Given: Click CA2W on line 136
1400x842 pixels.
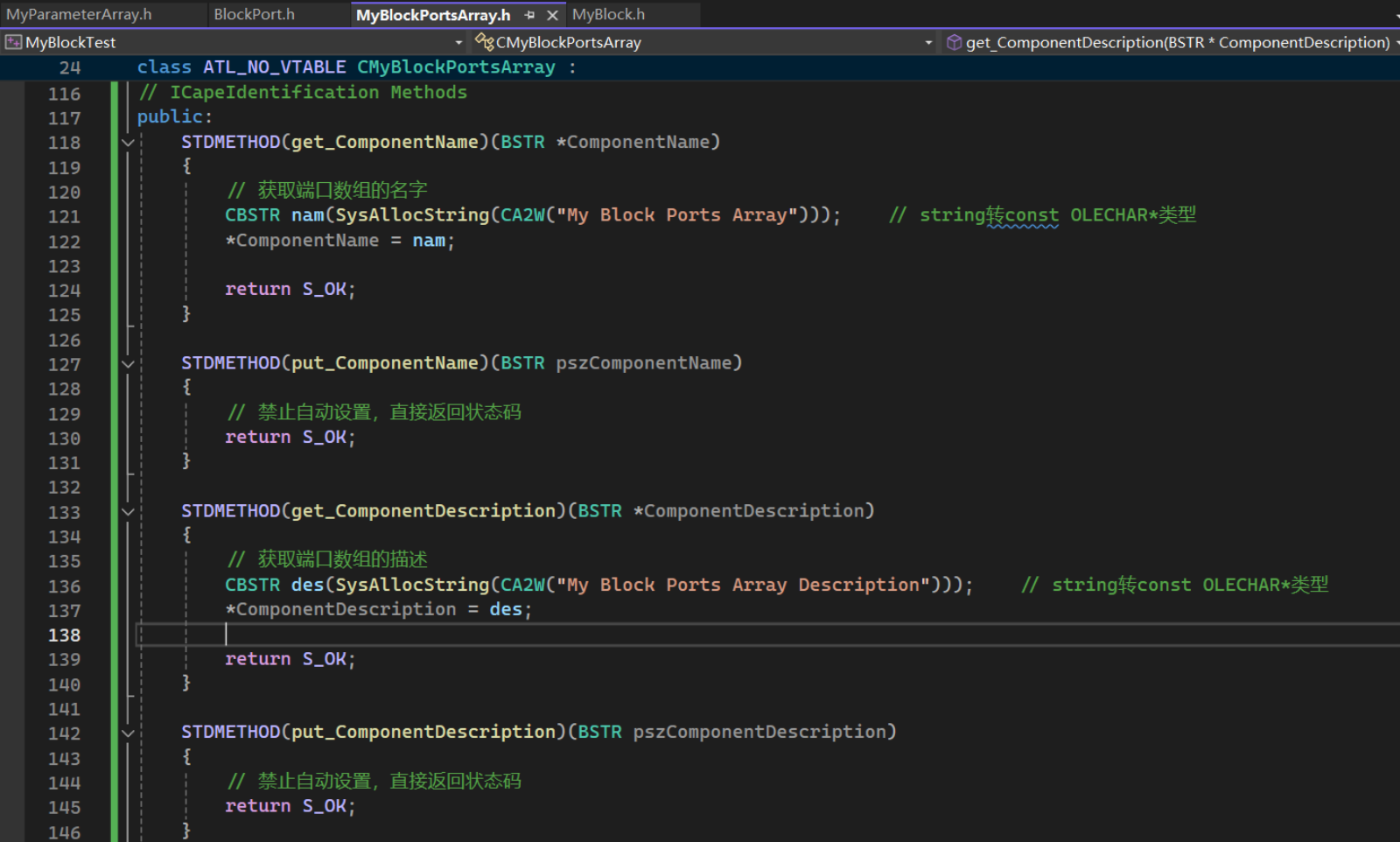Looking at the screenshot, I should 522,585.
